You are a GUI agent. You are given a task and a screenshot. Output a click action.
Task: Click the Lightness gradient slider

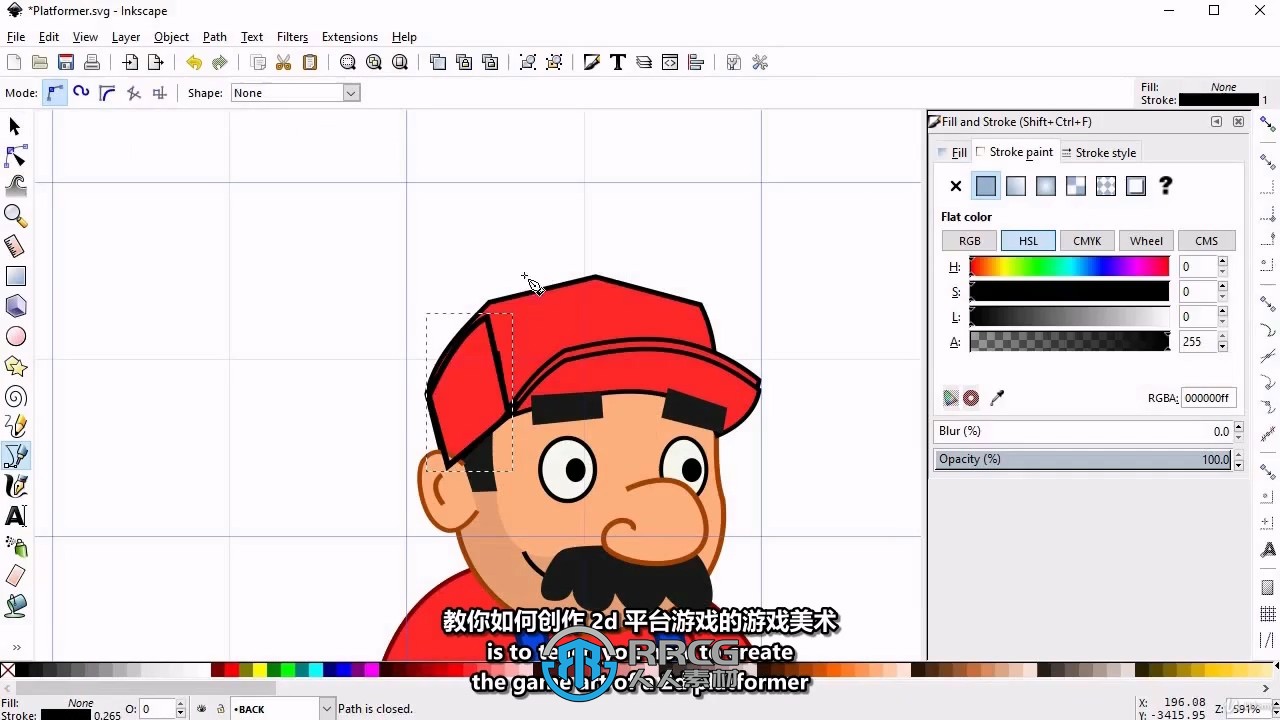[x=1069, y=317]
